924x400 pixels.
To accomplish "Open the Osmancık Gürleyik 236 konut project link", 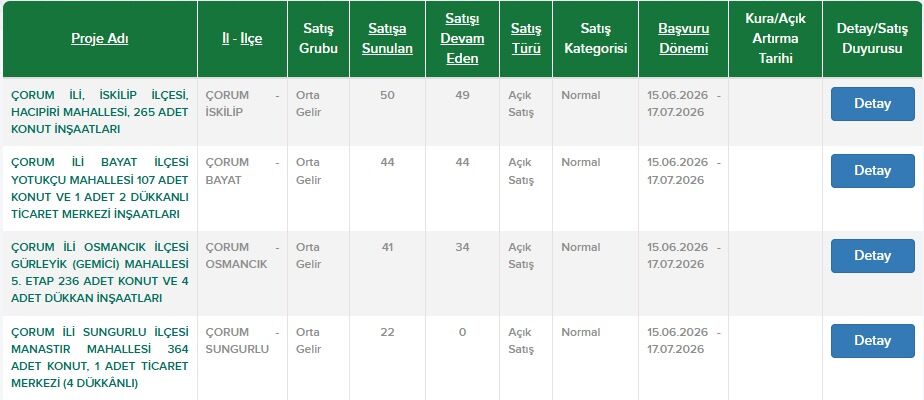I will click(x=100, y=273).
